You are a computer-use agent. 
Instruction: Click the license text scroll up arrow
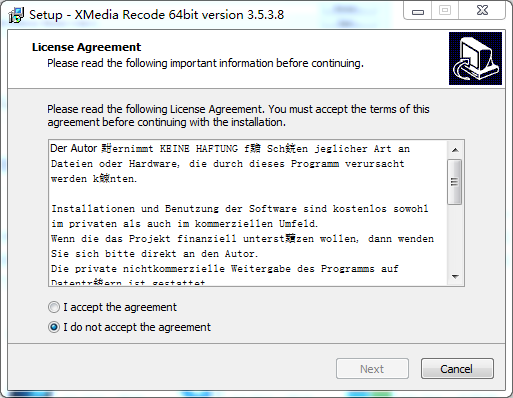click(x=455, y=150)
